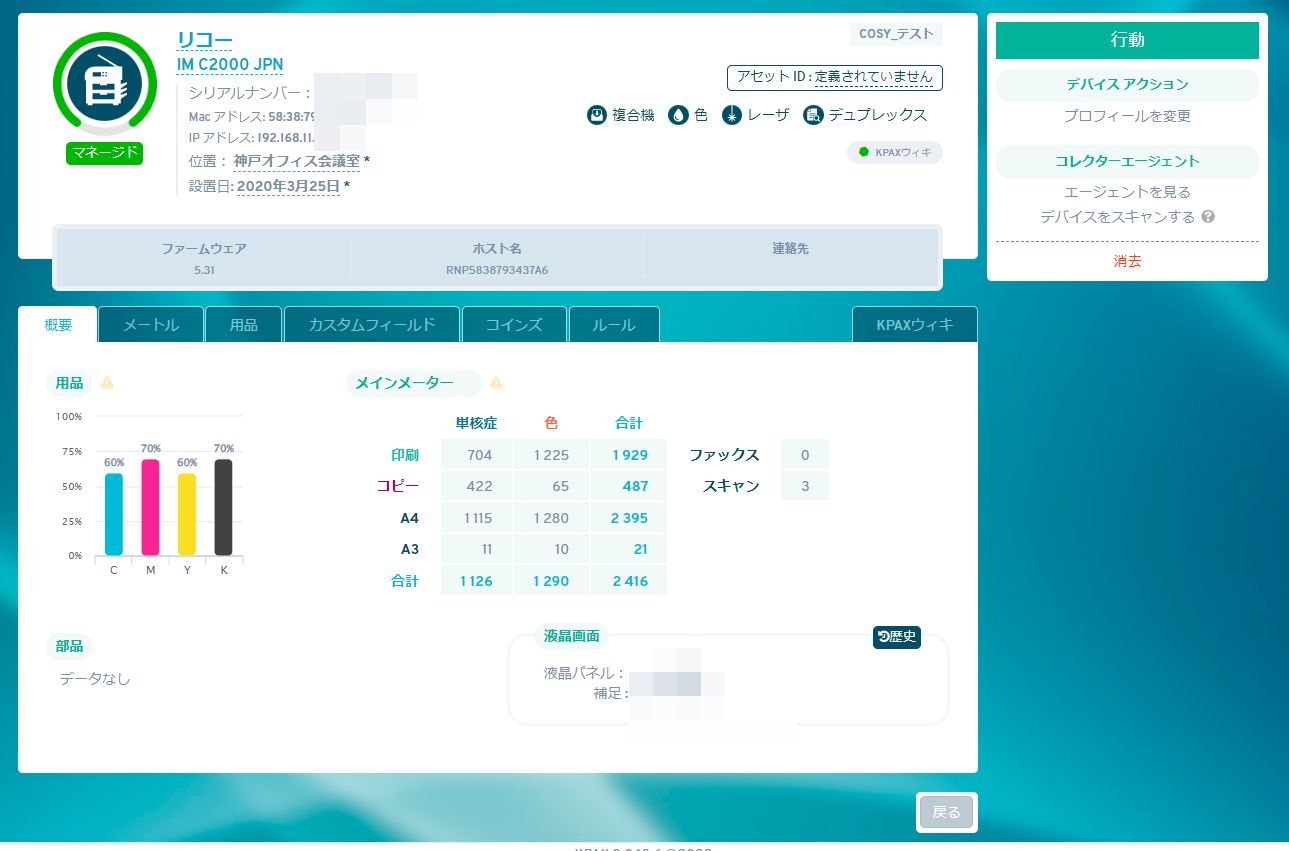Click the 複合機 multifunction type icon

click(x=597, y=115)
